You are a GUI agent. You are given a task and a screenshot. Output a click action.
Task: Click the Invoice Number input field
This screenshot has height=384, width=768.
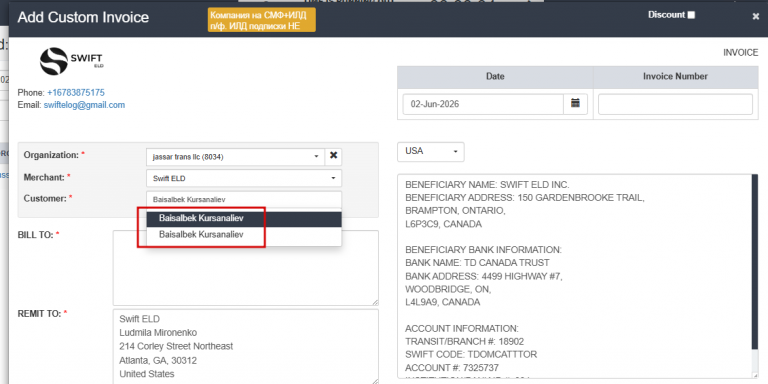point(675,104)
